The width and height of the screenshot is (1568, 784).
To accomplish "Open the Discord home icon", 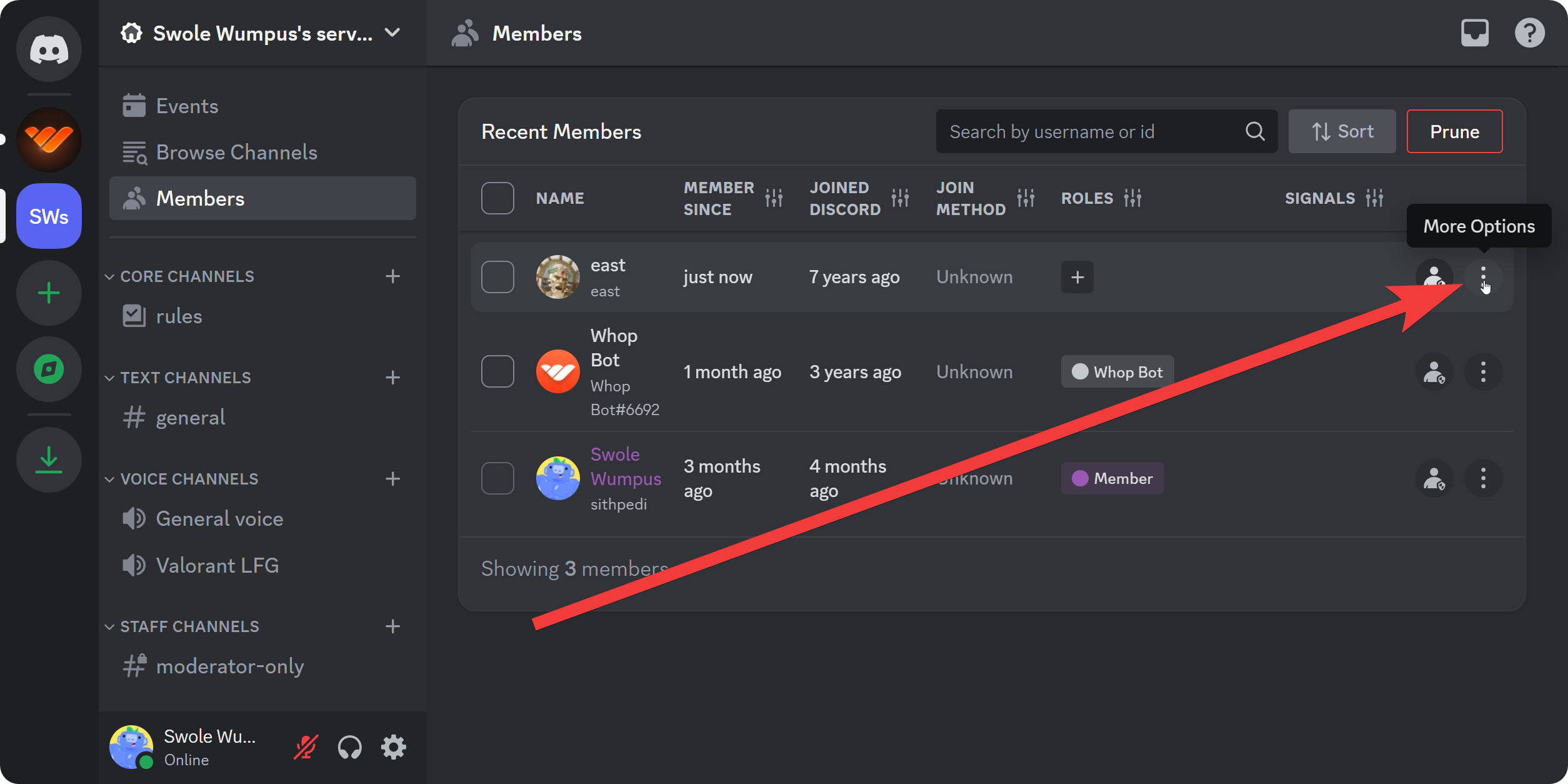I will (49, 48).
